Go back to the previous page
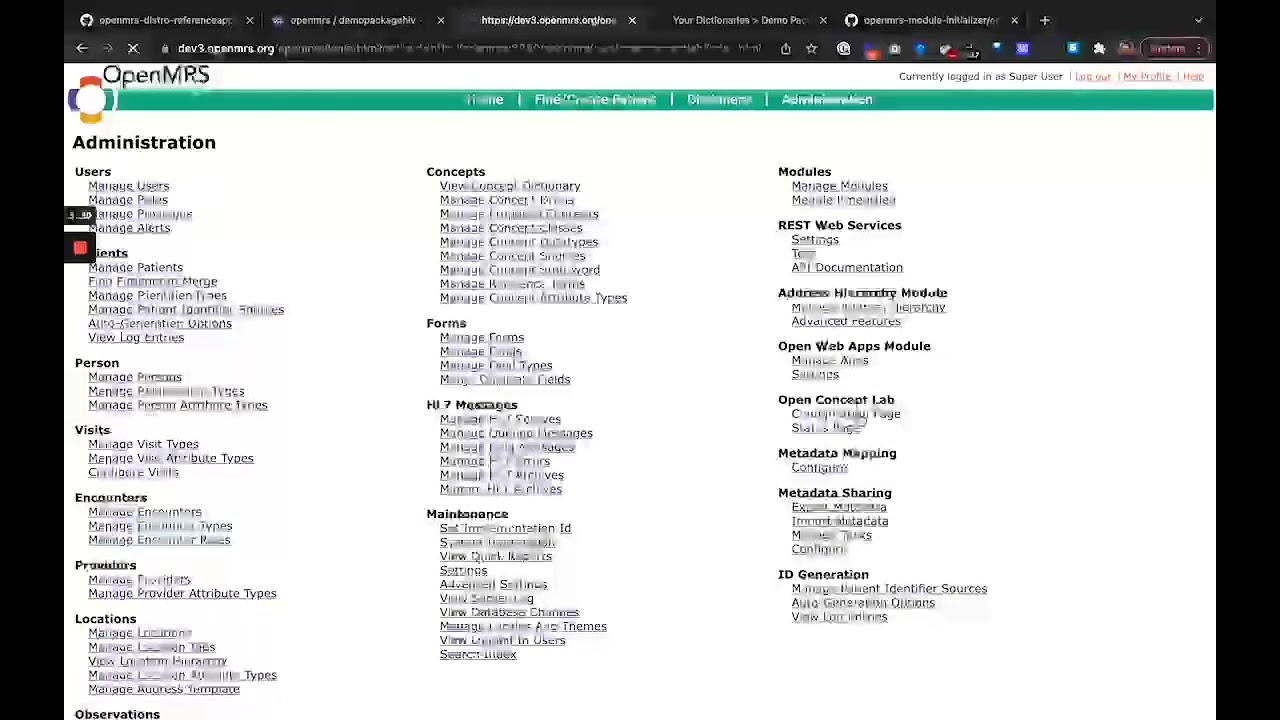Screen dimensions: 1280x720 (82, 48)
